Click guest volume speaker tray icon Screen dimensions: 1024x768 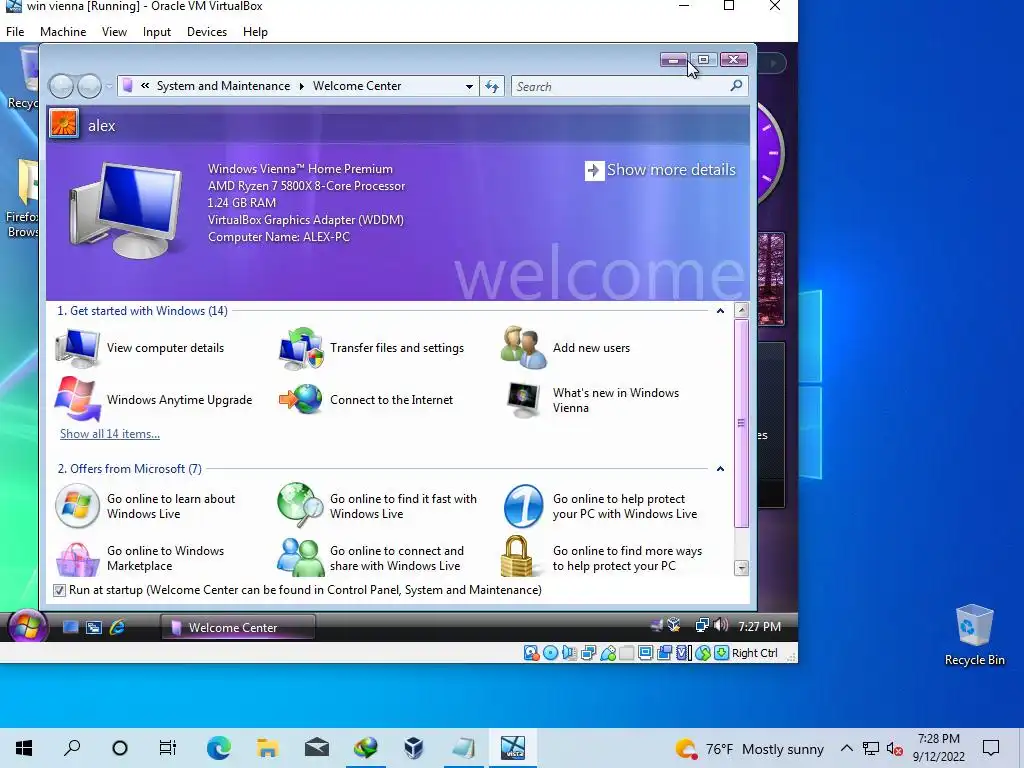click(721, 626)
